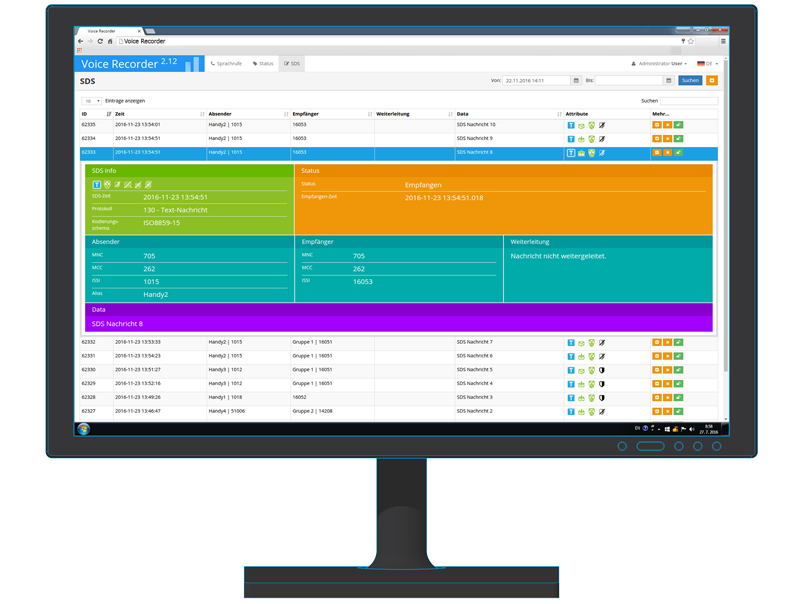Open the DE language dropdown
This screenshot has height=604, width=800.
(708, 64)
